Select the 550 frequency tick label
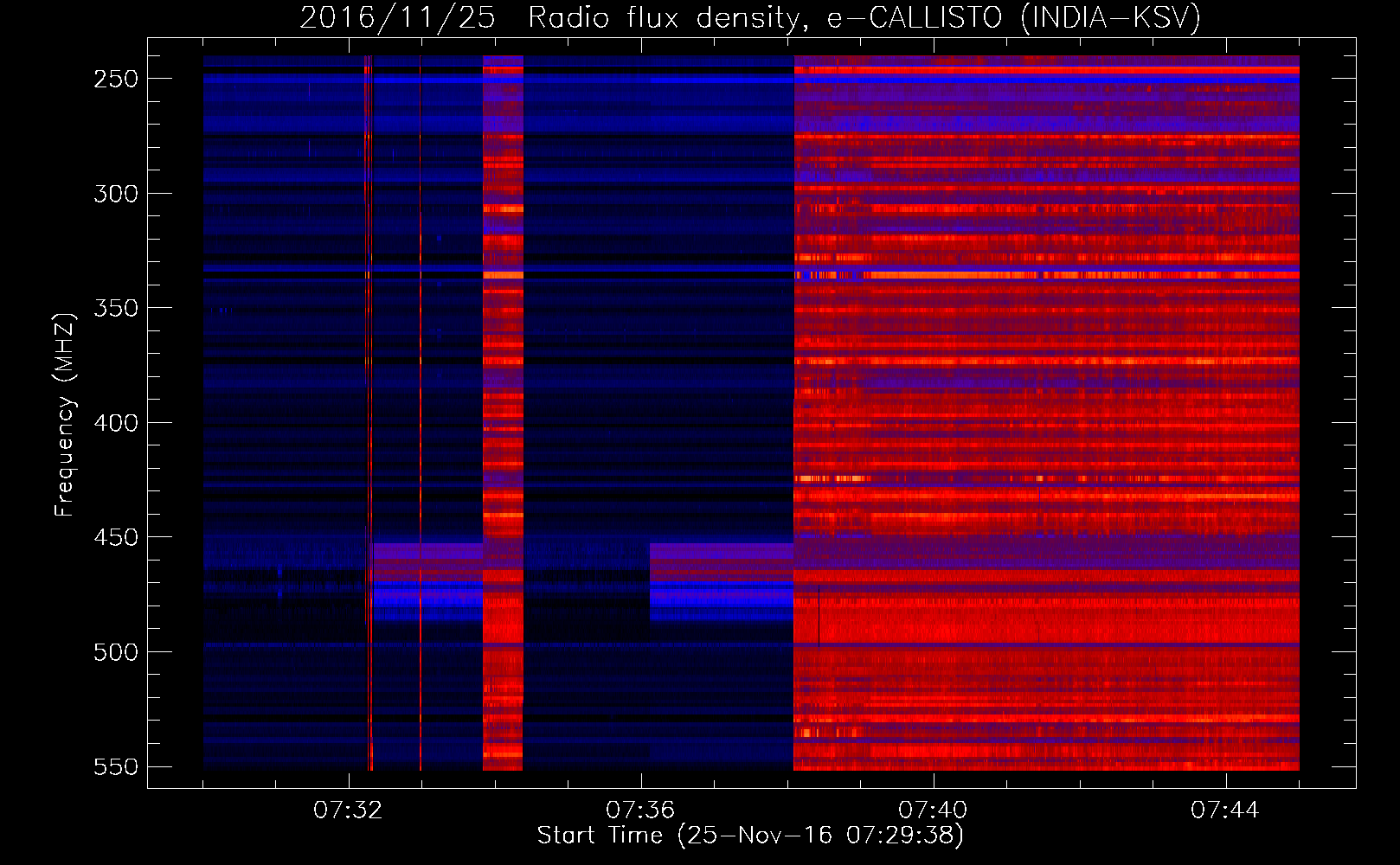This screenshot has height=865, width=1400. [x=116, y=766]
